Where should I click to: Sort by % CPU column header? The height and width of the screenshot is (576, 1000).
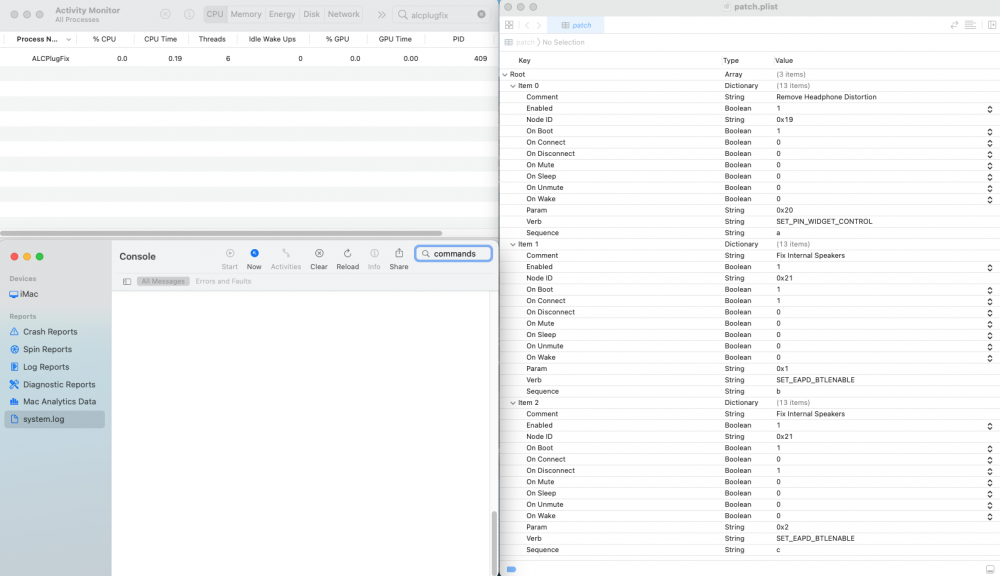105,39
